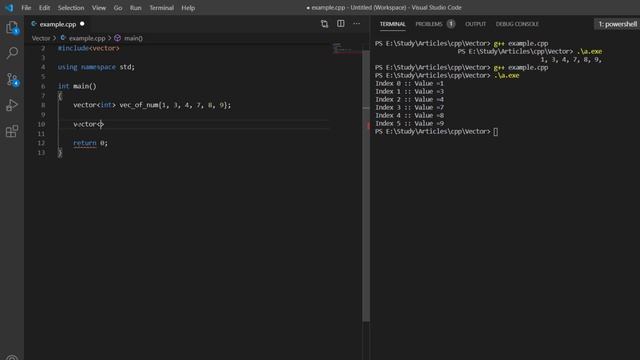Open editor More Actions ellipsis menu
This screenshot has width=640, height=360.
click(356, 24)
